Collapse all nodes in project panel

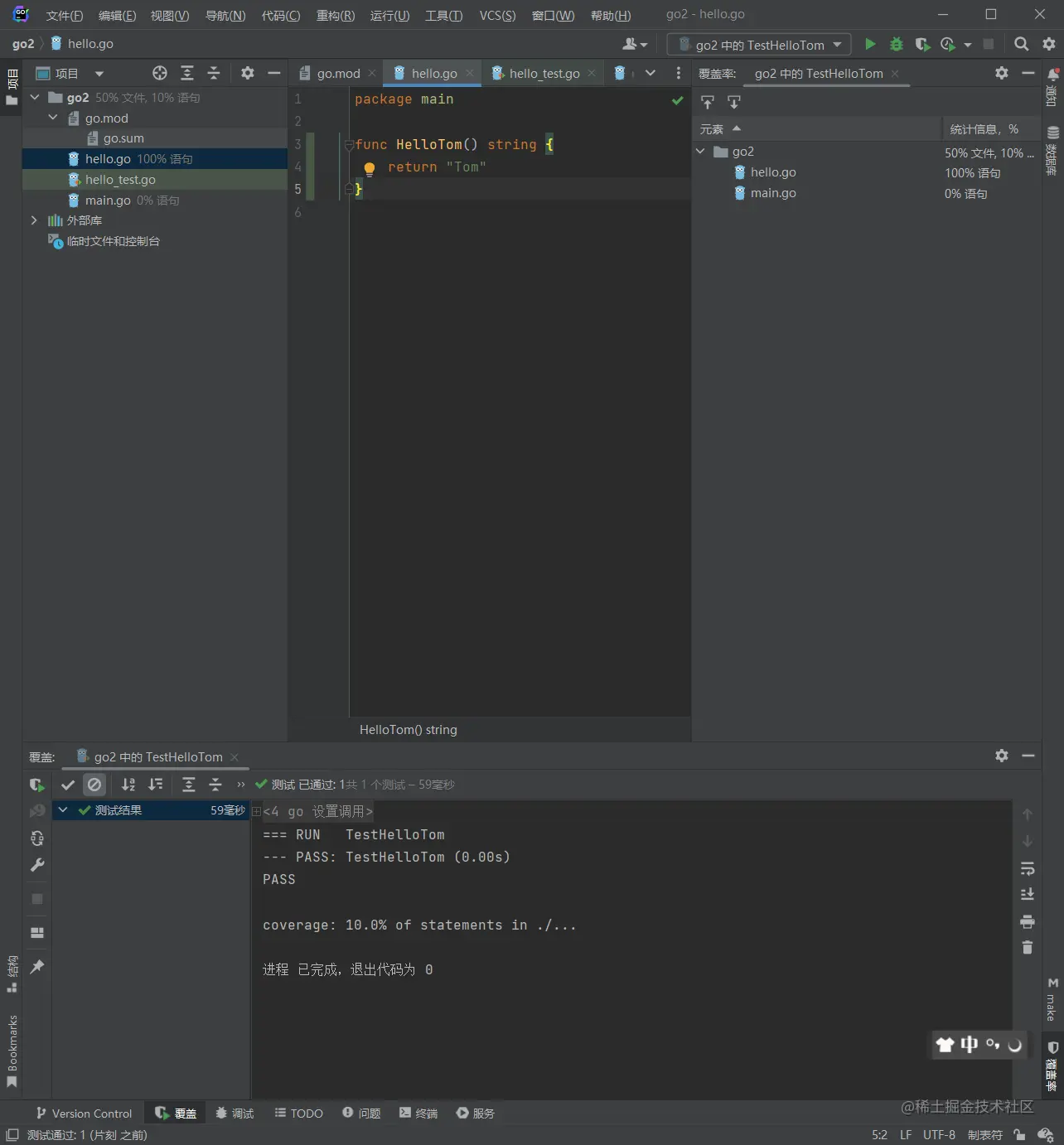pos(214,73)
